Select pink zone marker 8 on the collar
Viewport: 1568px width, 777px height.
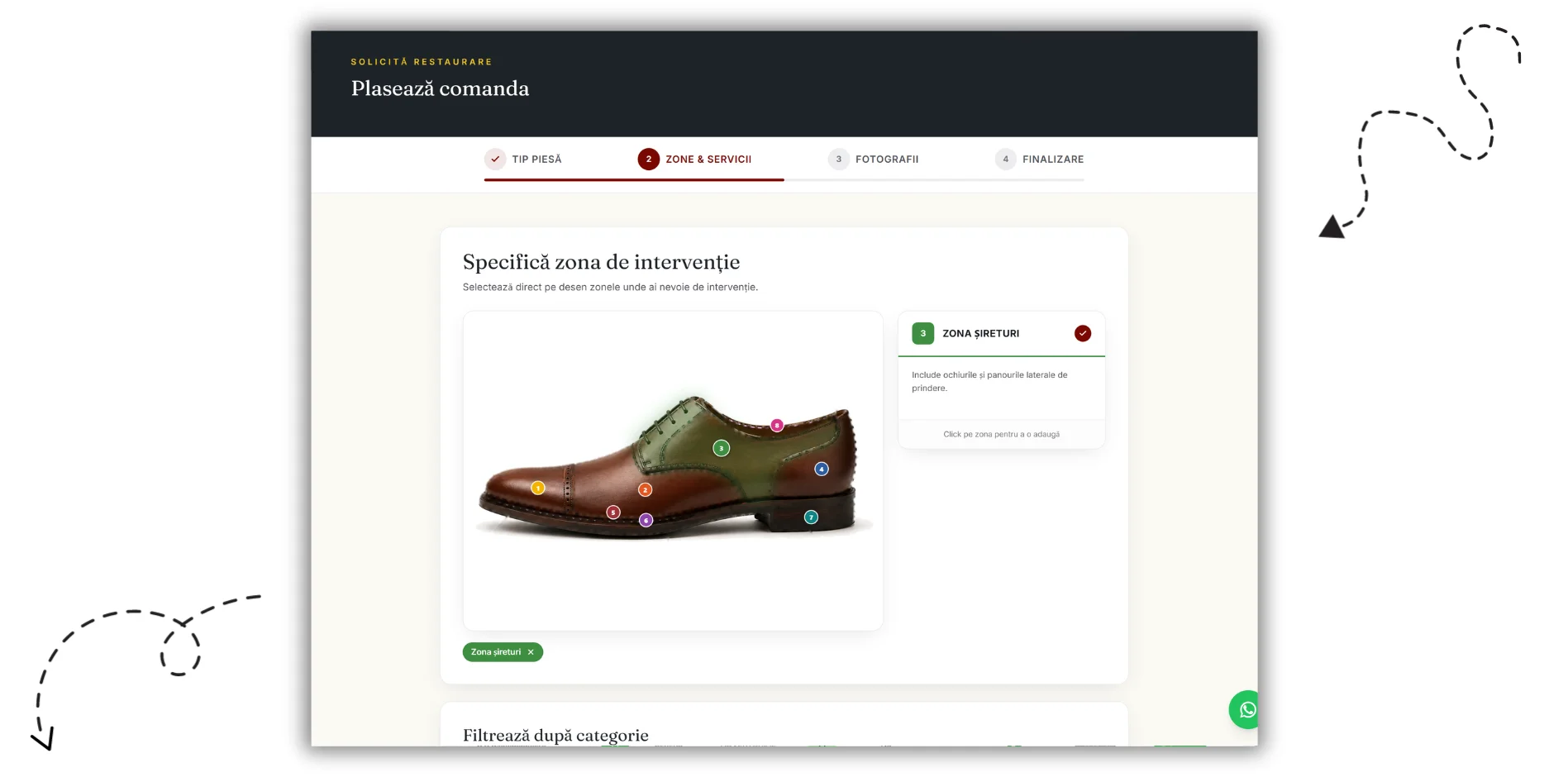coord(777,425)
